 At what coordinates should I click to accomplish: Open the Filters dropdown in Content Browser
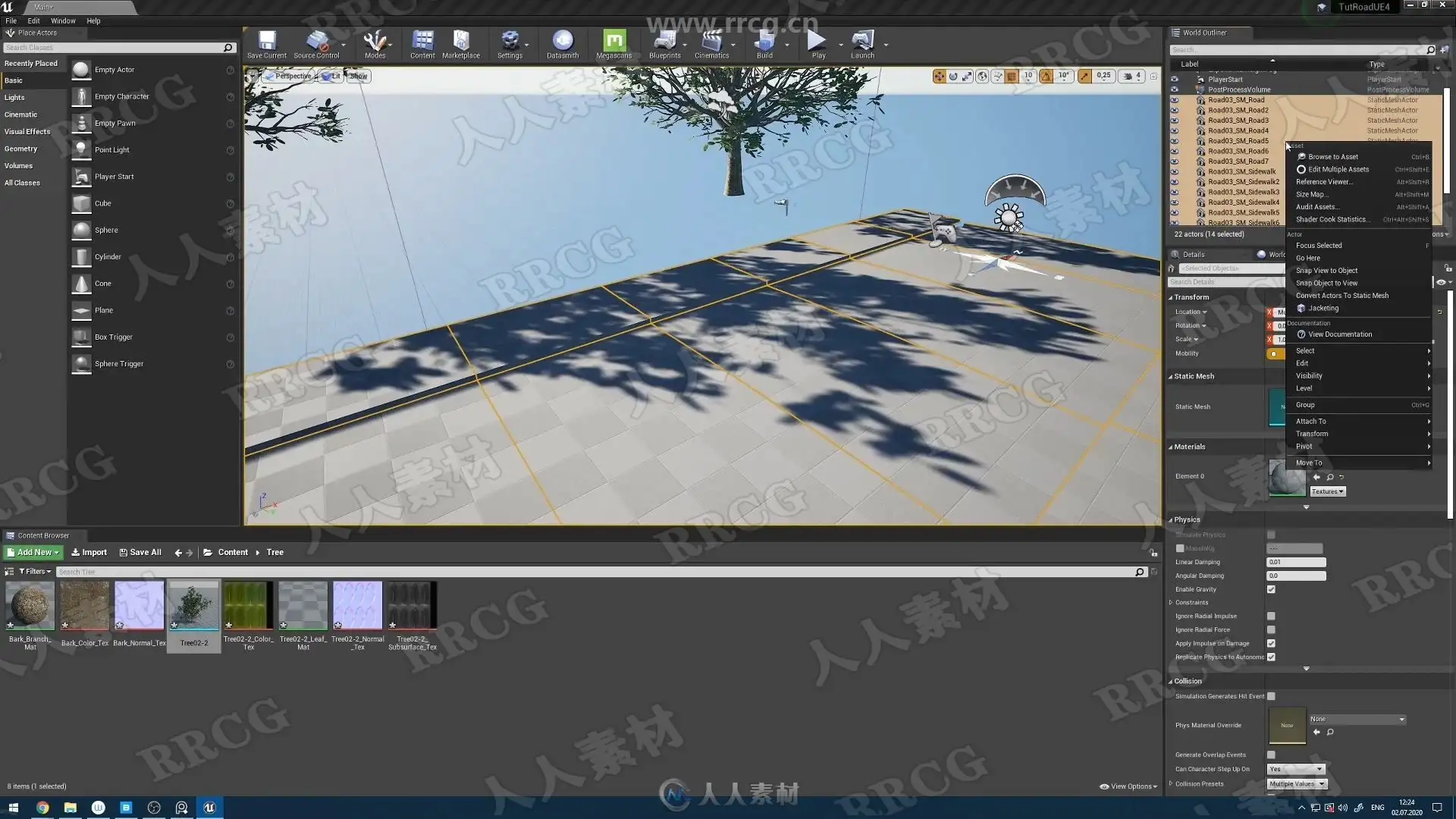35,572
